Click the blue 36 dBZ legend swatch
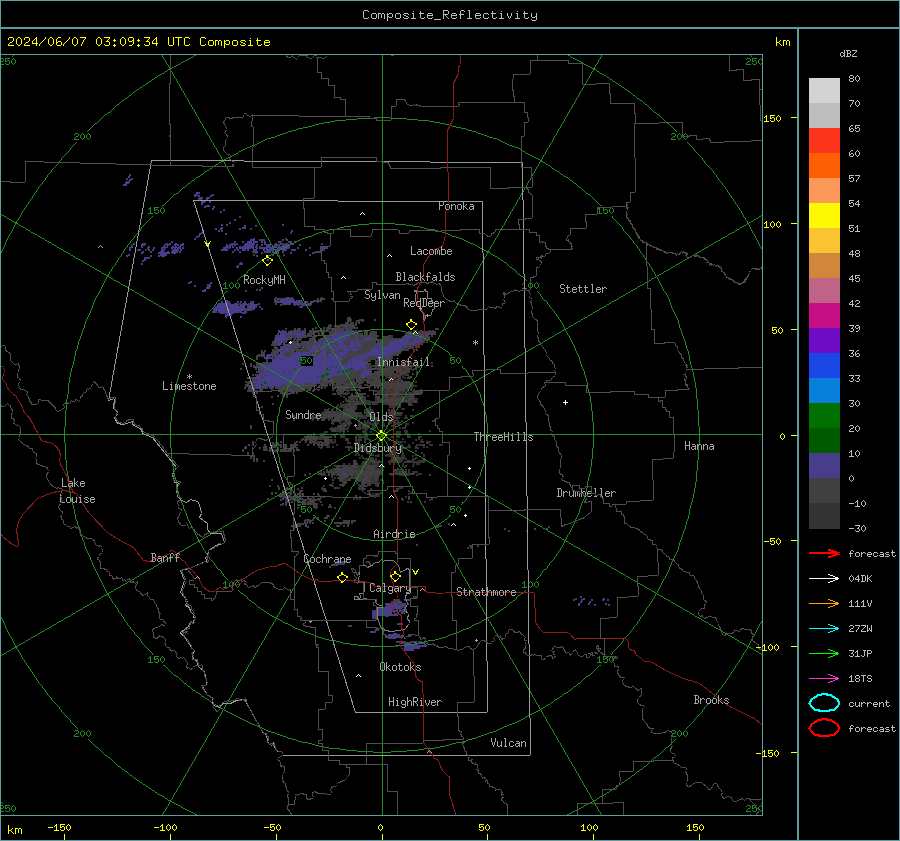 coord(824,365)
